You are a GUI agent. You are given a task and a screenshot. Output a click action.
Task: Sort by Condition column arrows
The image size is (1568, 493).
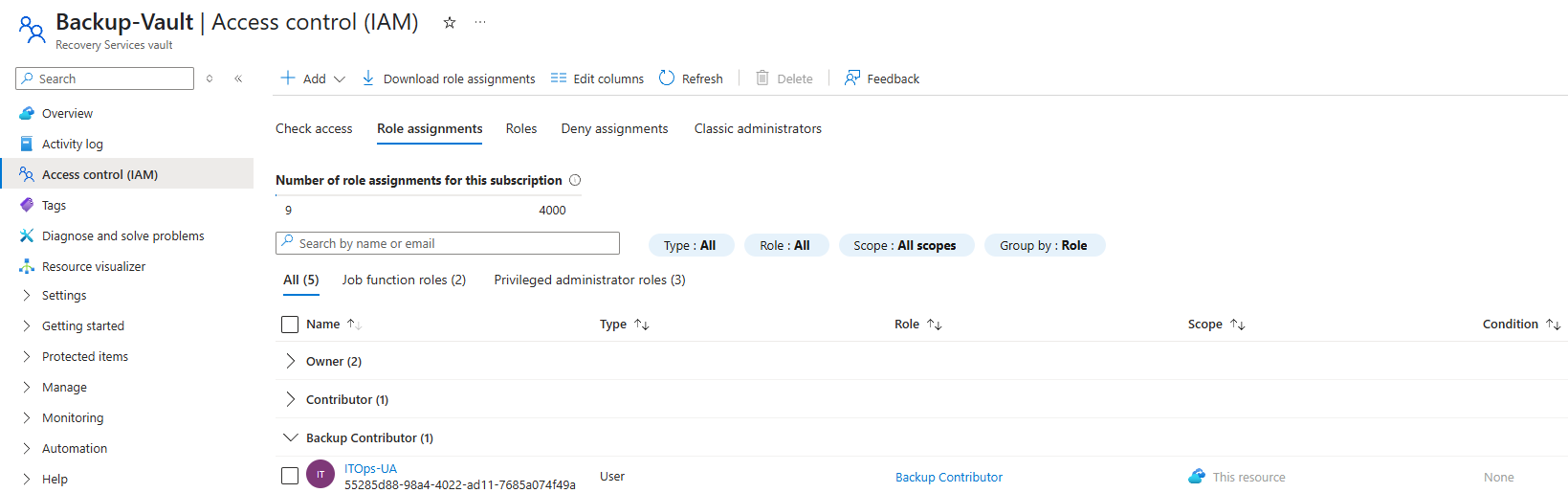point(1554,325)
